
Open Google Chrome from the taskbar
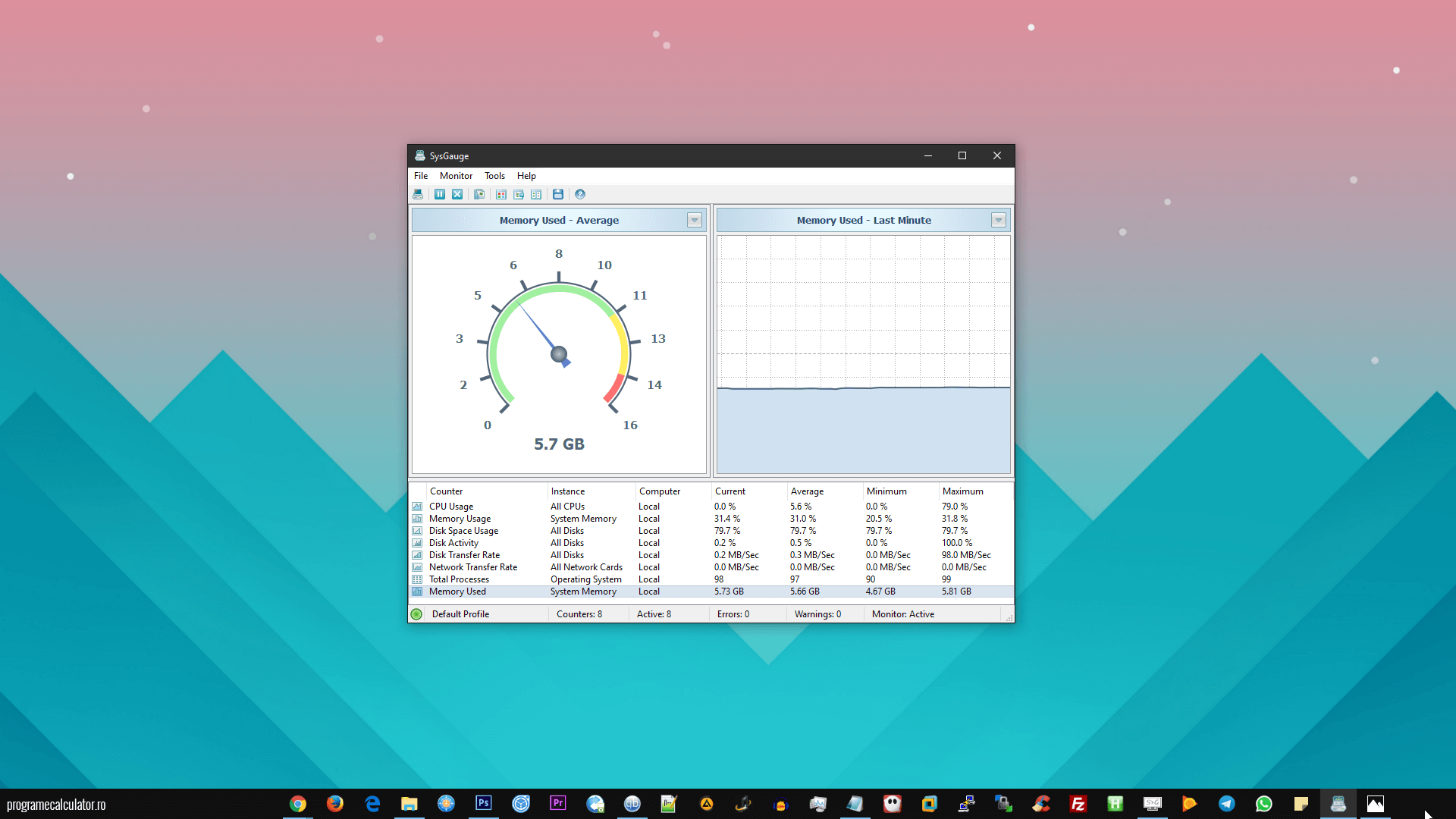(298, 804)
